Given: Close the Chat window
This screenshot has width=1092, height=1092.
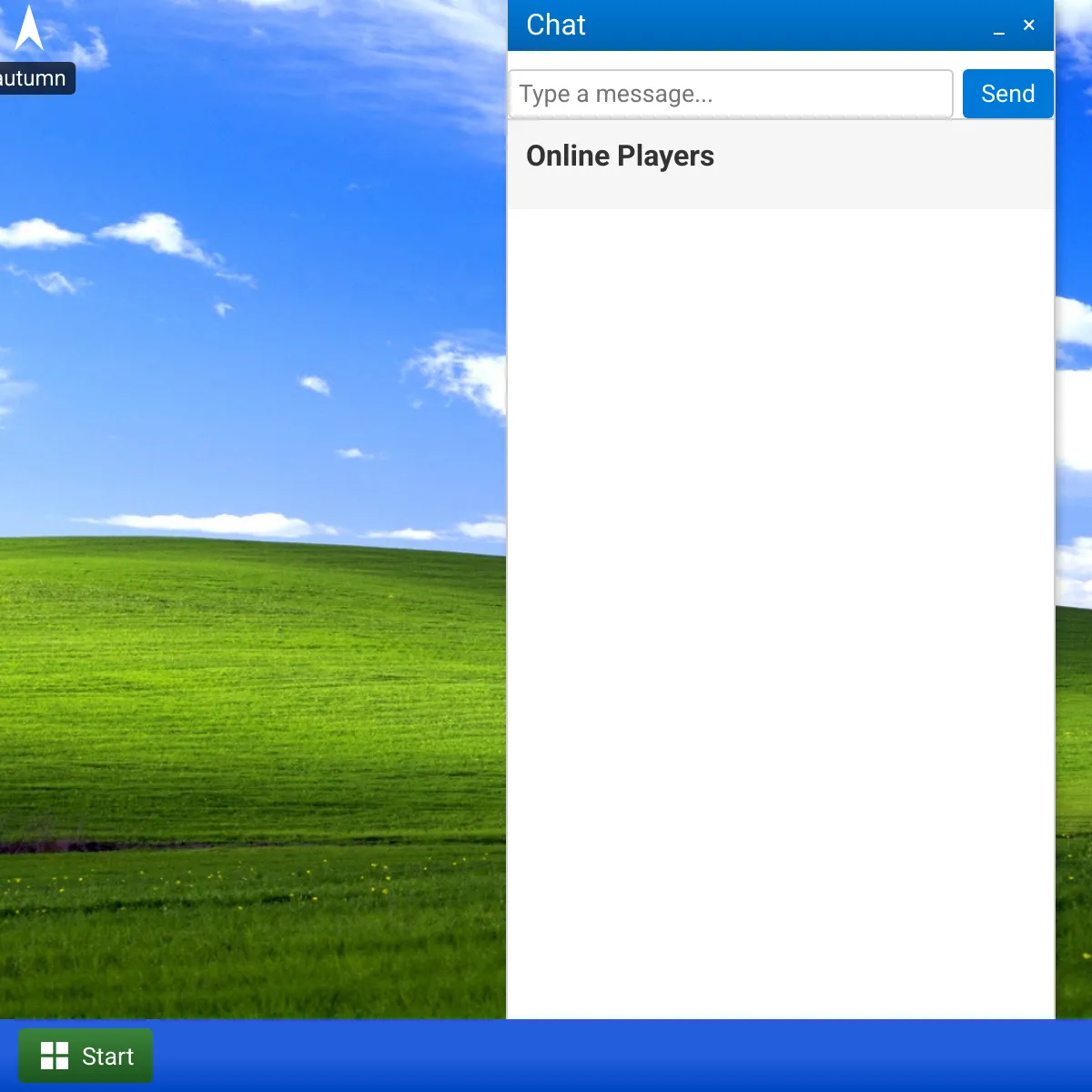Looking at the screenshot, I should point(1029,25).
